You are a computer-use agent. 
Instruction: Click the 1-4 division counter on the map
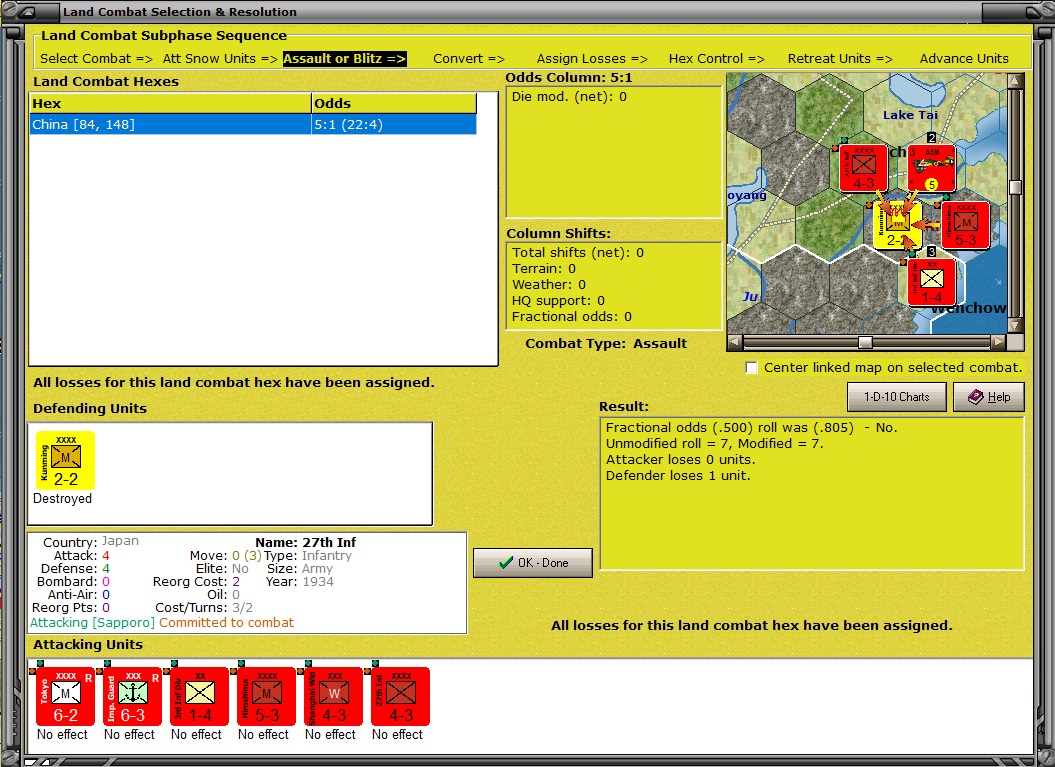point(931,282)
